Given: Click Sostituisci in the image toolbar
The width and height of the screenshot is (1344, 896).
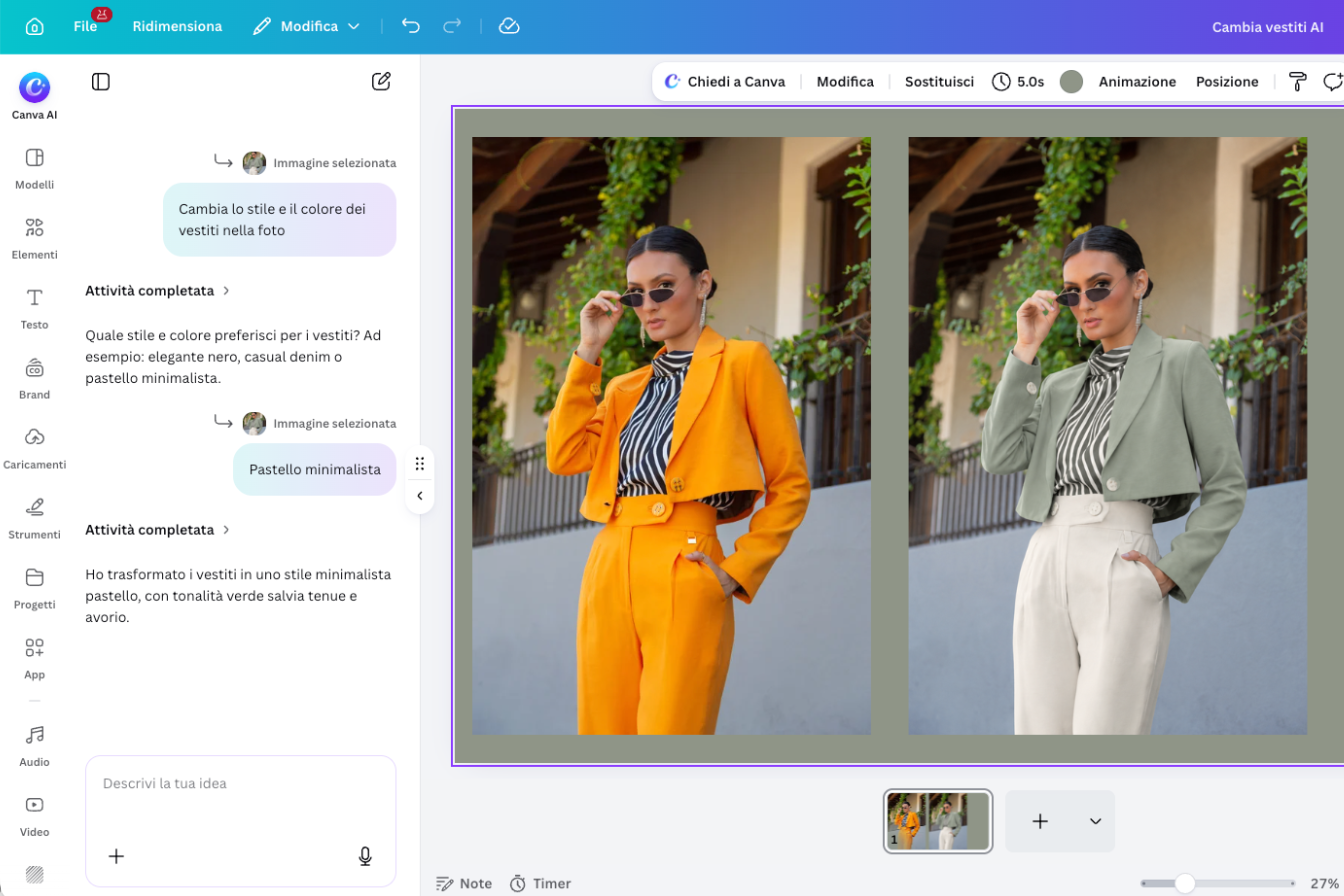Looking at the screenshot, I should pyautogui.click(x=939, y=82).
